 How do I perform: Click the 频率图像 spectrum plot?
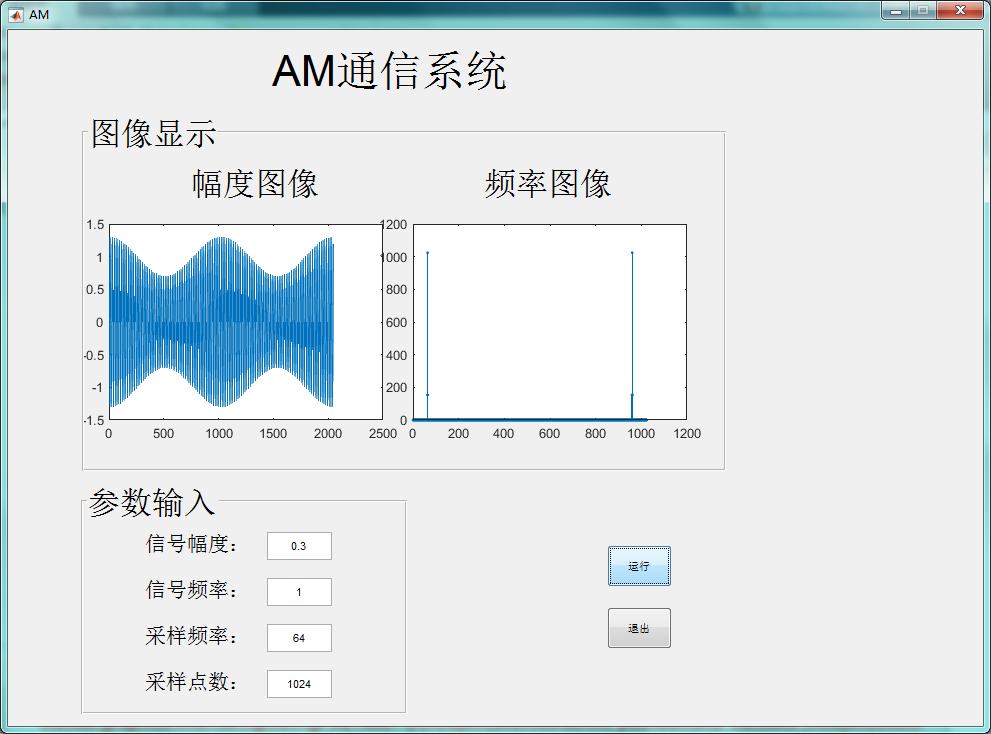pos(550,322)
